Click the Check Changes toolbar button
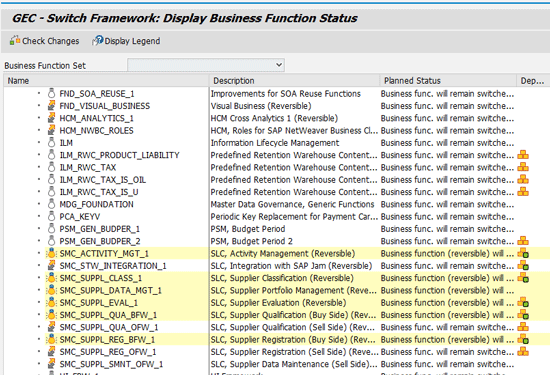The image size is (550, 375). click(x=44, y=41)
